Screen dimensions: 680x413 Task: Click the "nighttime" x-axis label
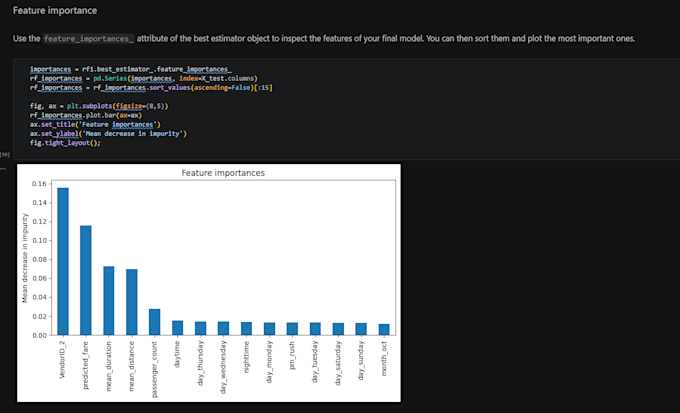(246, 357)
